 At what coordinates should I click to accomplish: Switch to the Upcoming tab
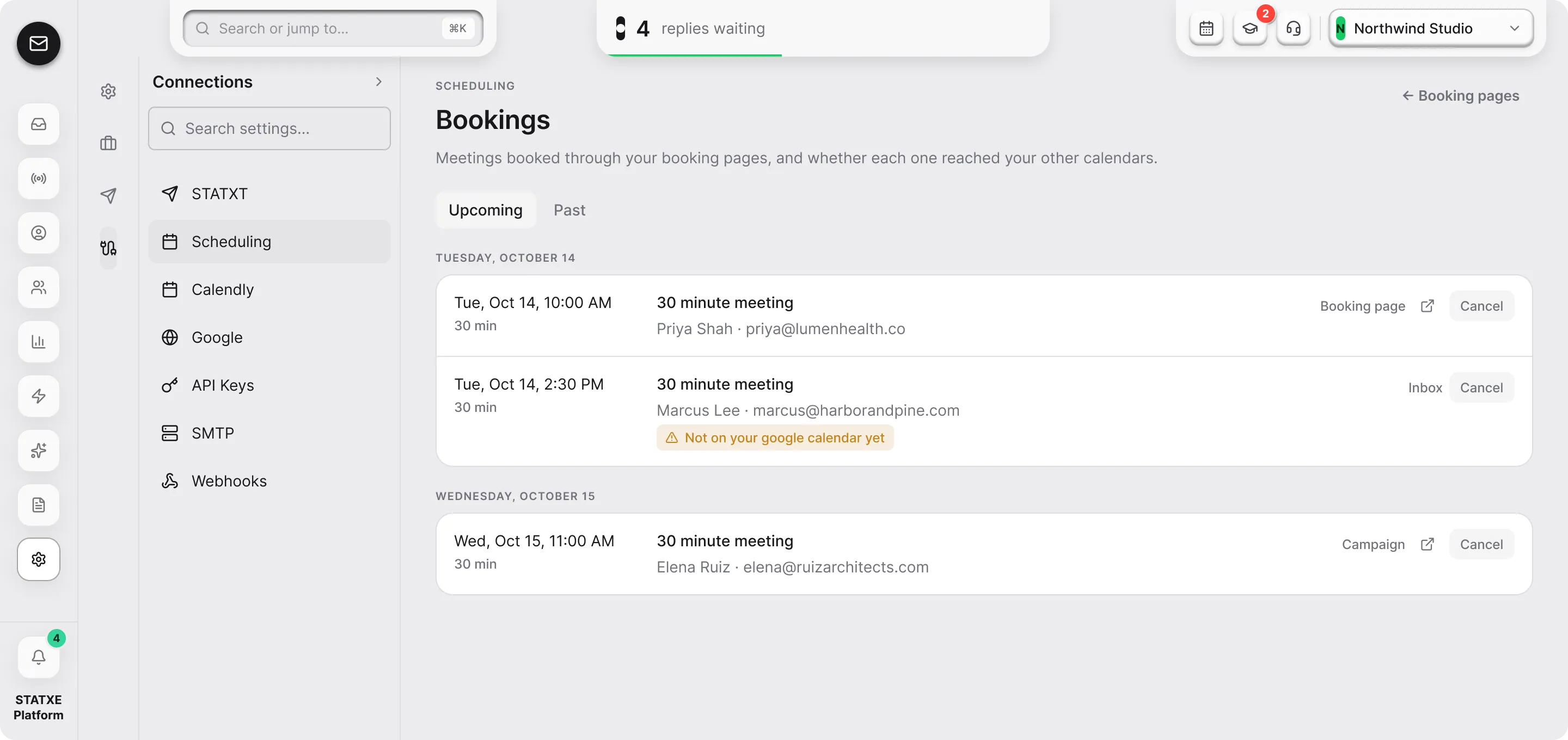point(485,210)
